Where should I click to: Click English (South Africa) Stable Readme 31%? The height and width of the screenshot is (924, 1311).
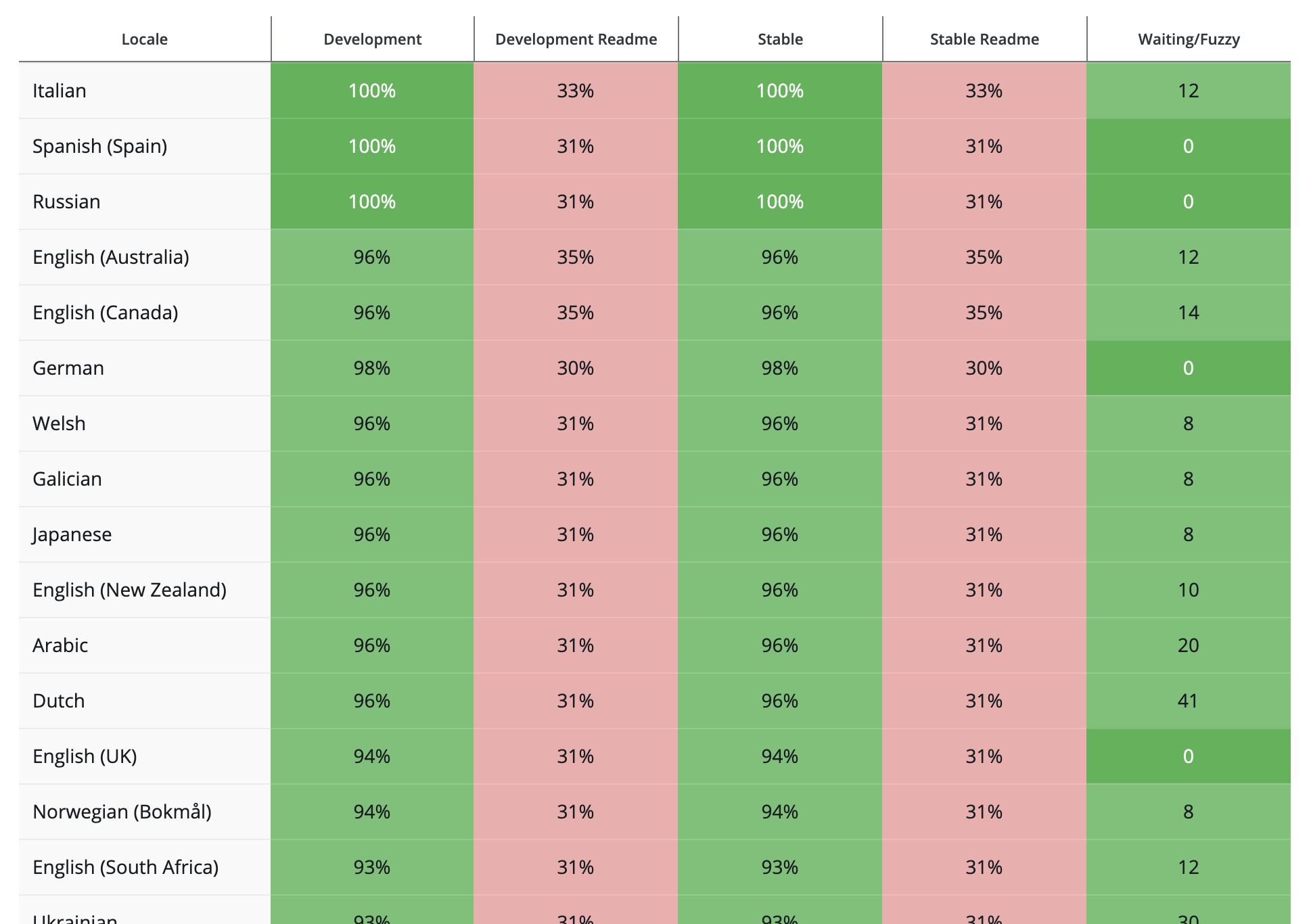pos(984,867)
